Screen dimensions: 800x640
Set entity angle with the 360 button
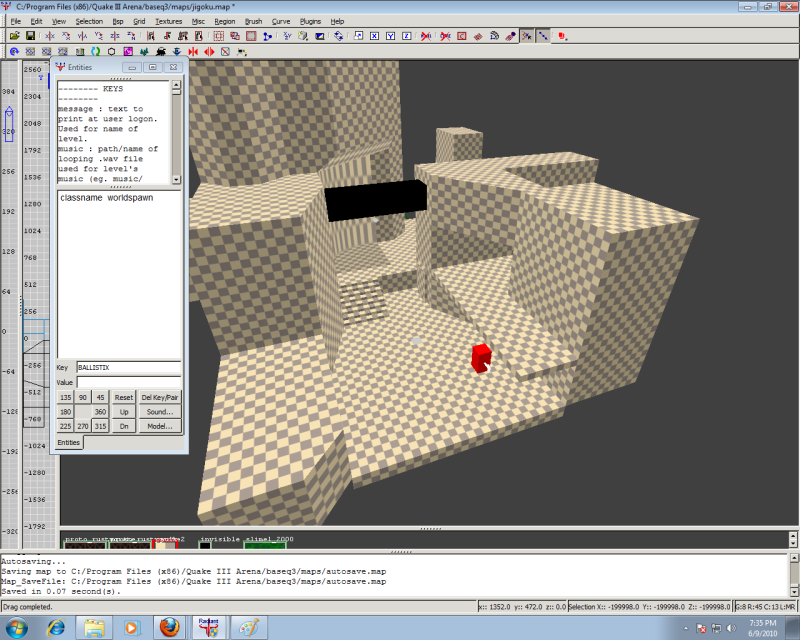tap(100, 411)
